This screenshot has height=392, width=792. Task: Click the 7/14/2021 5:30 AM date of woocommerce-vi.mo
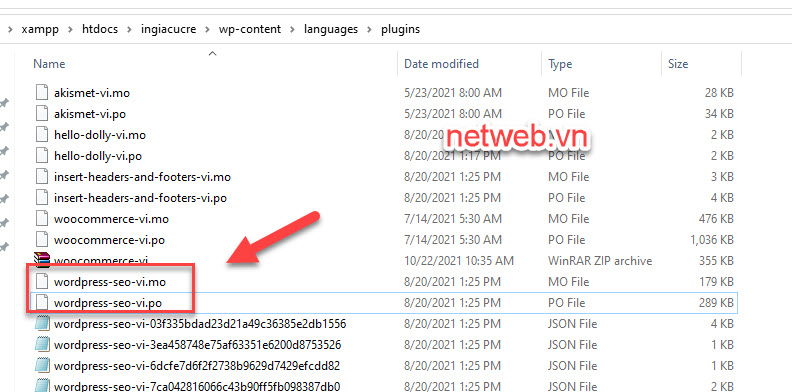coord(453,219)
